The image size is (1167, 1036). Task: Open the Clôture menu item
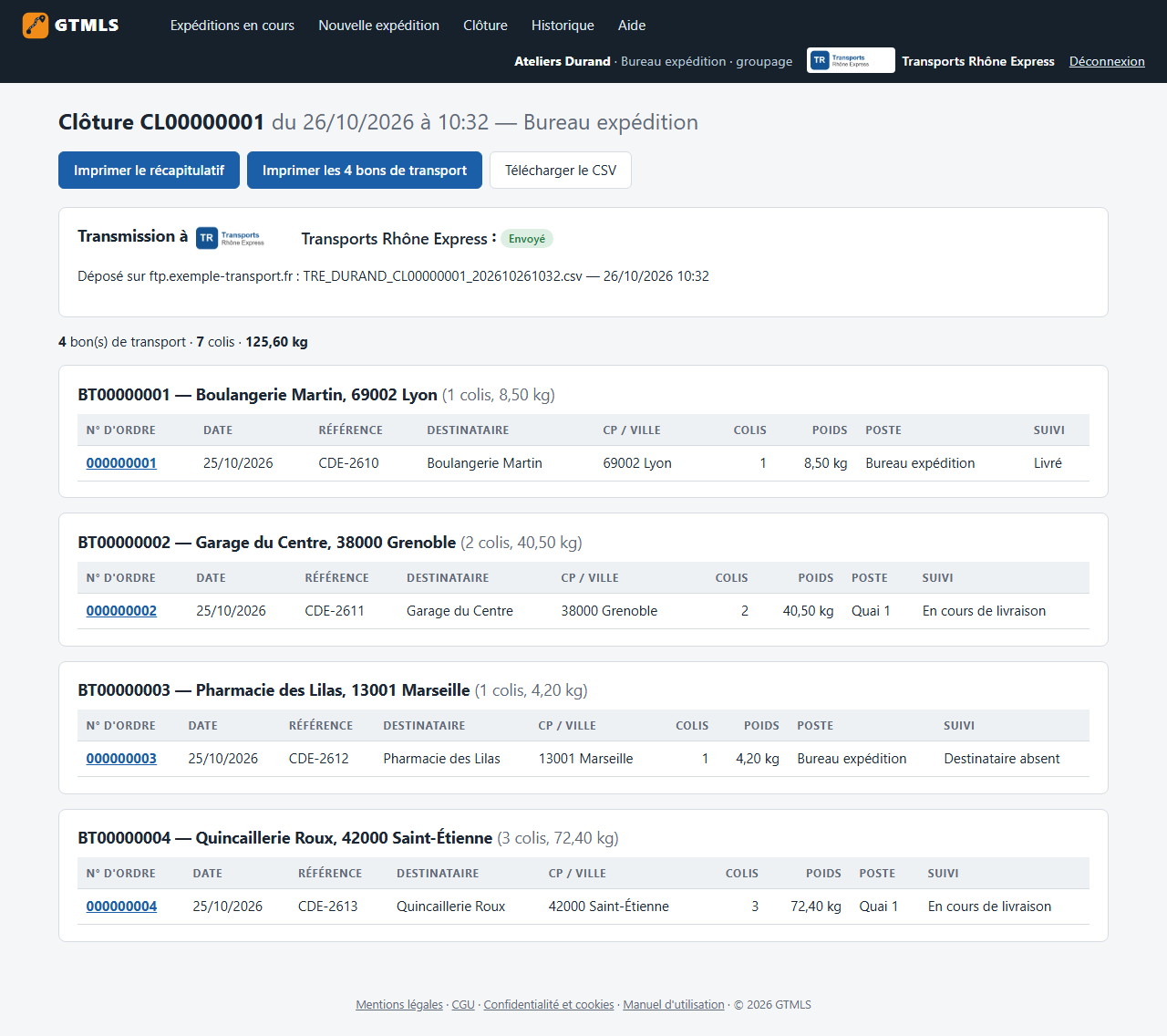click(485, 26)
